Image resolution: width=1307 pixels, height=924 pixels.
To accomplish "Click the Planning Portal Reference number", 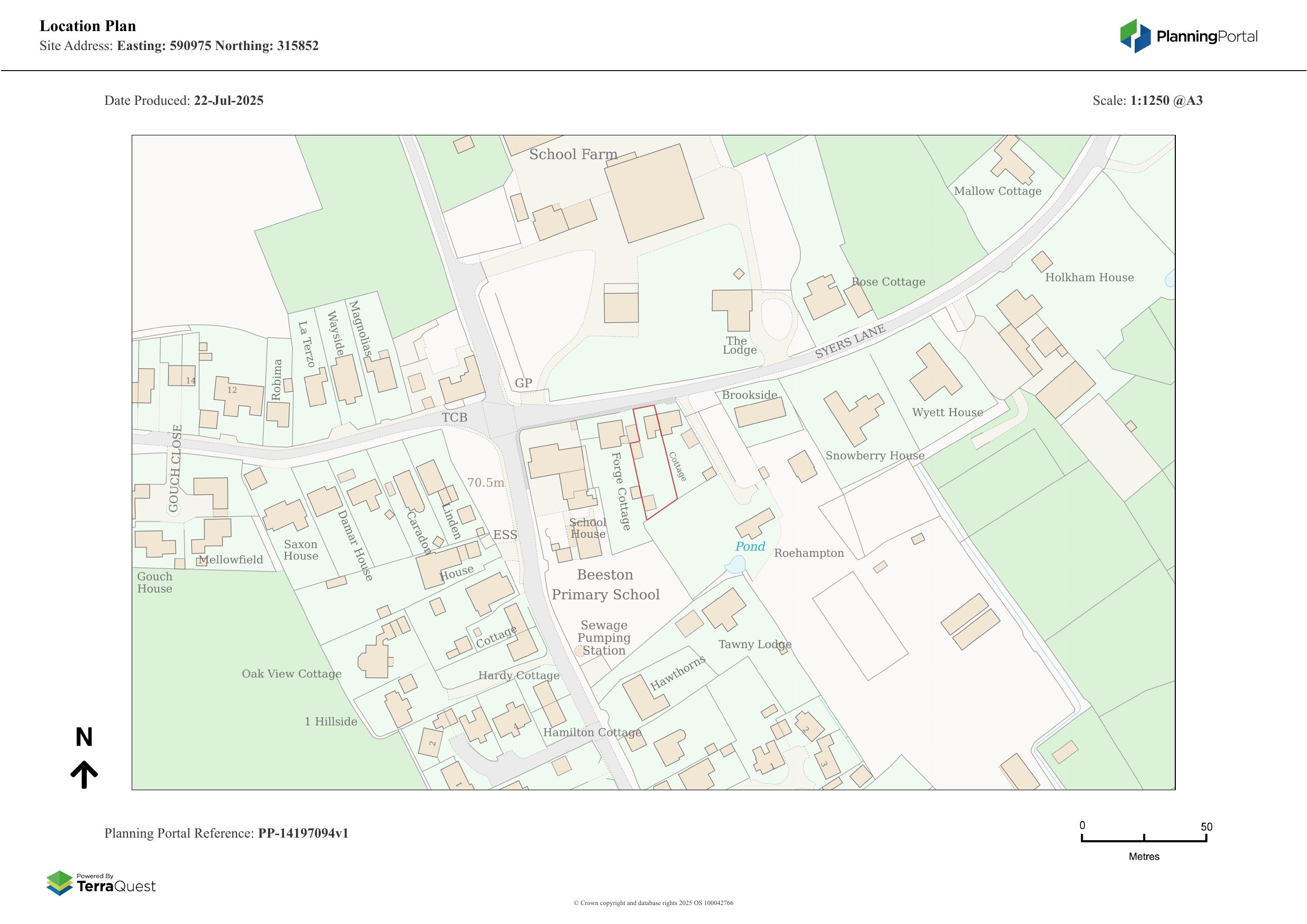I will tap(303, 833).
